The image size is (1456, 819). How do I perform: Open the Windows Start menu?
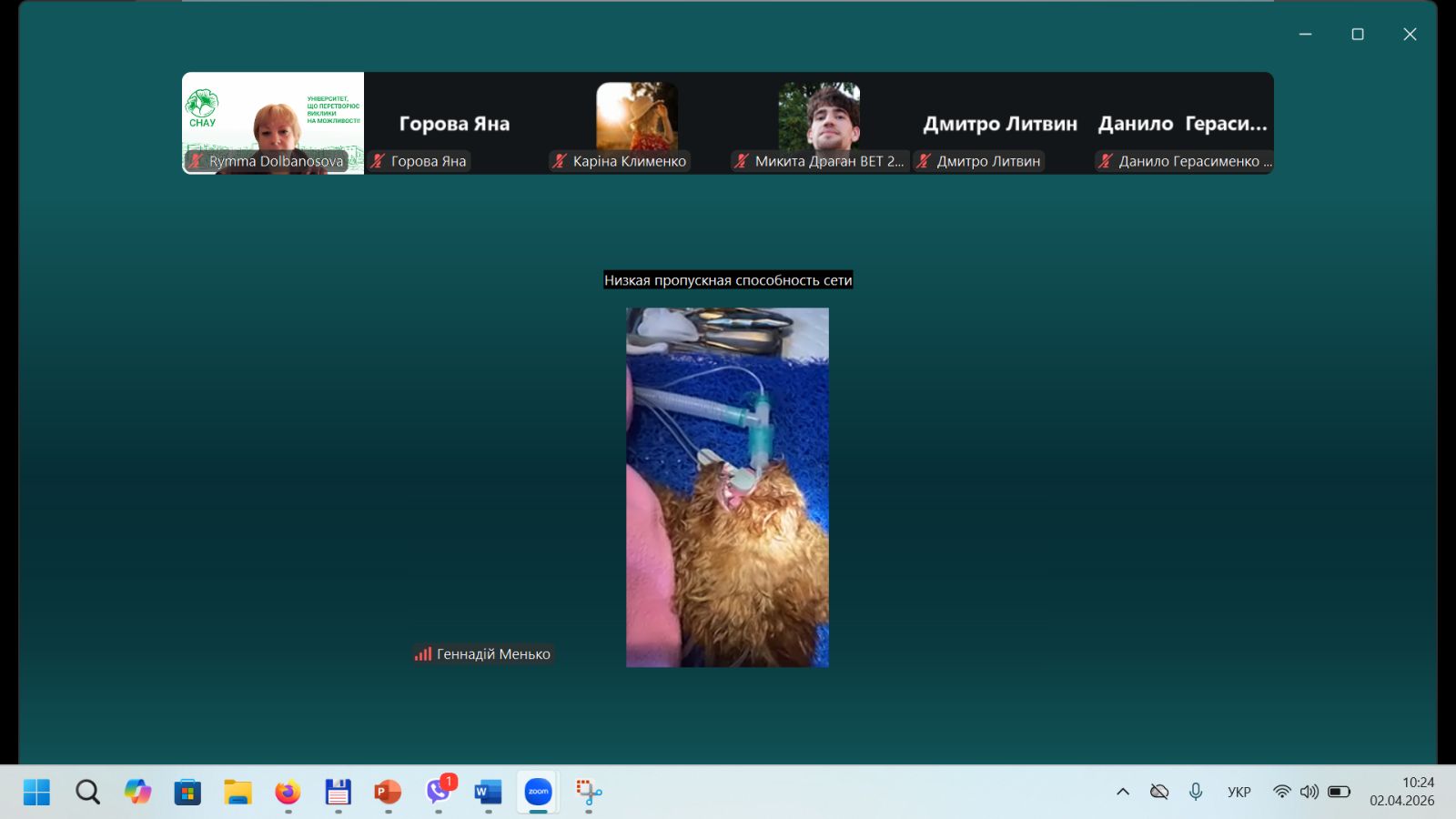(36, 792)
